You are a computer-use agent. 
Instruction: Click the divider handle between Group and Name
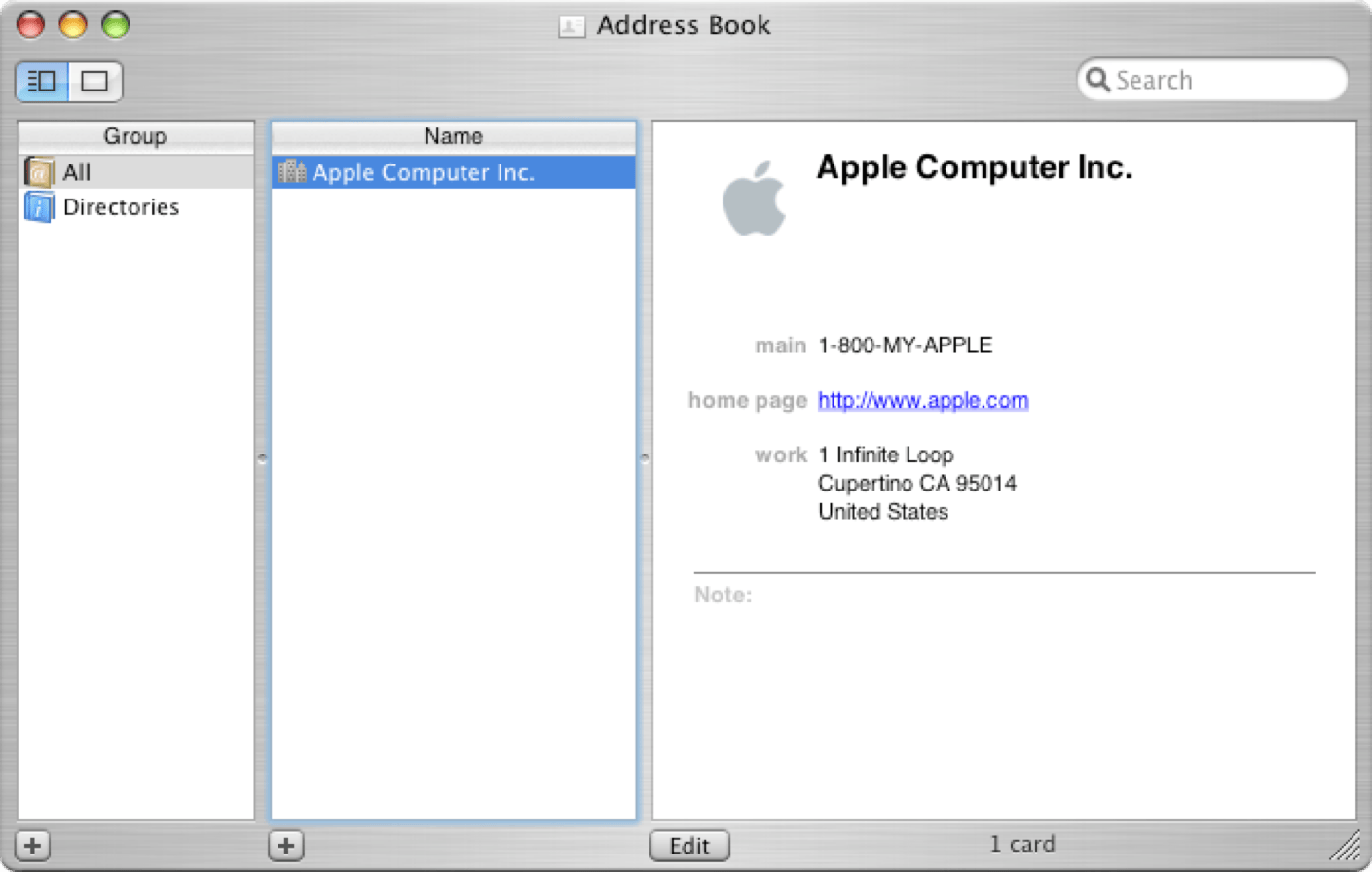(x=262, y=457)
